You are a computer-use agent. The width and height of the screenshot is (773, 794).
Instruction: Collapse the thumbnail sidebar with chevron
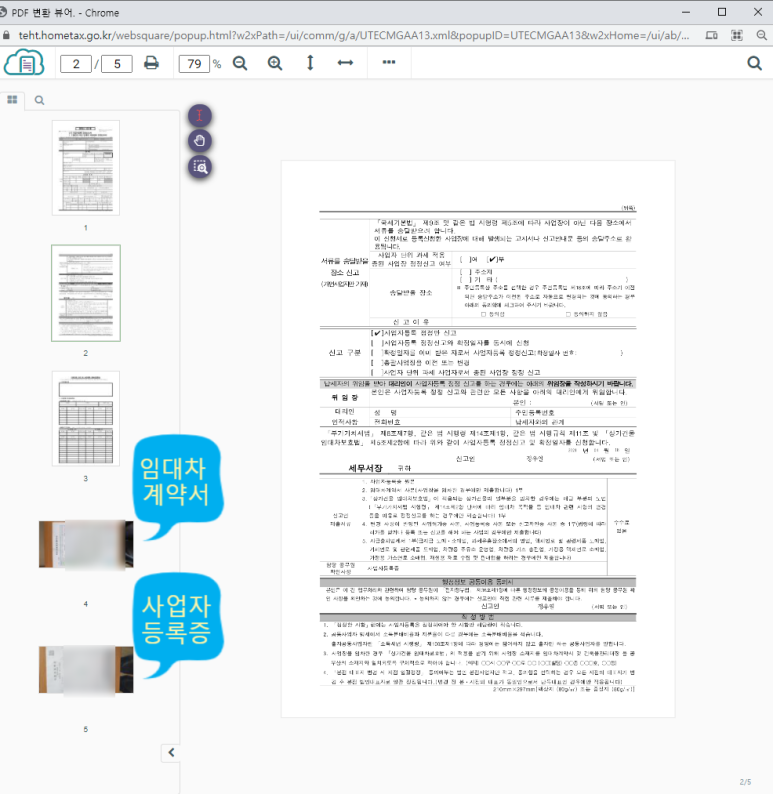coord(171,752)
